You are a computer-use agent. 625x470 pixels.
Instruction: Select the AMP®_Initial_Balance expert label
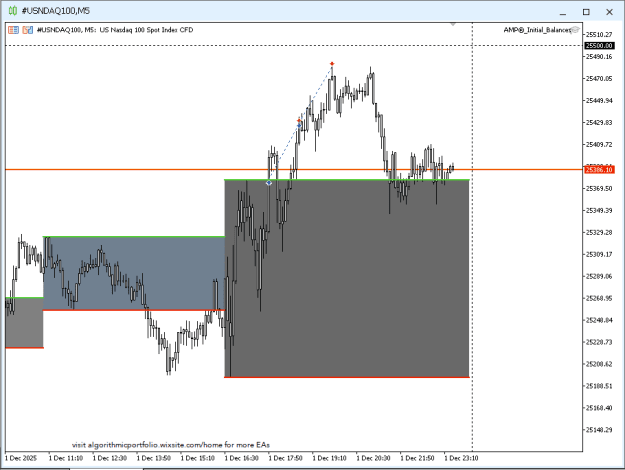(x=537, y=30)
